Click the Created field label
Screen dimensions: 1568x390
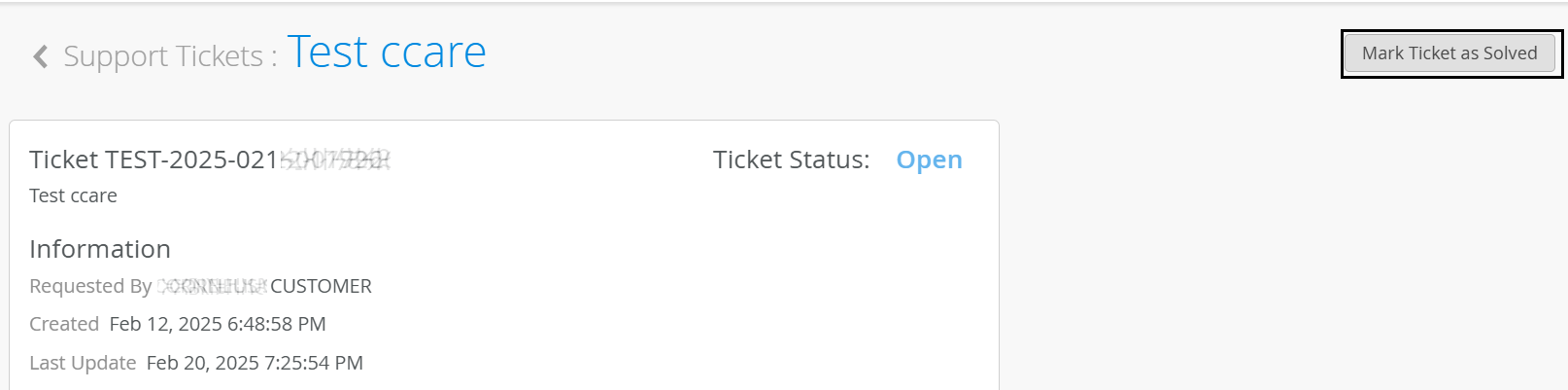64,324
